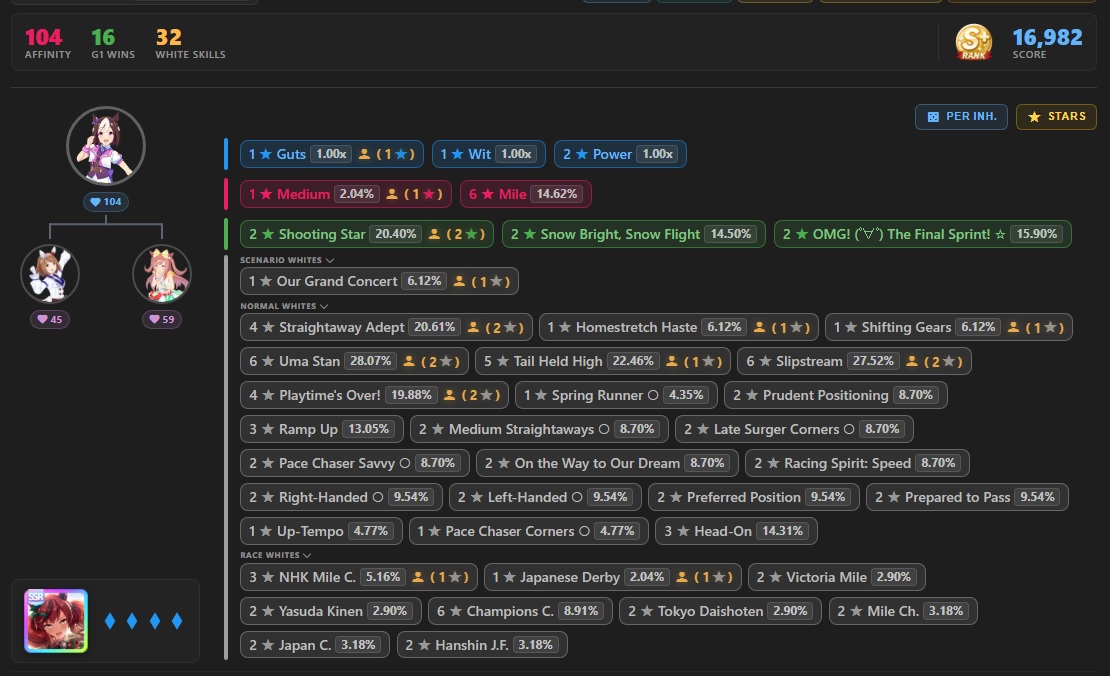Click the Prepared to Pass chip

click(967, 497)
